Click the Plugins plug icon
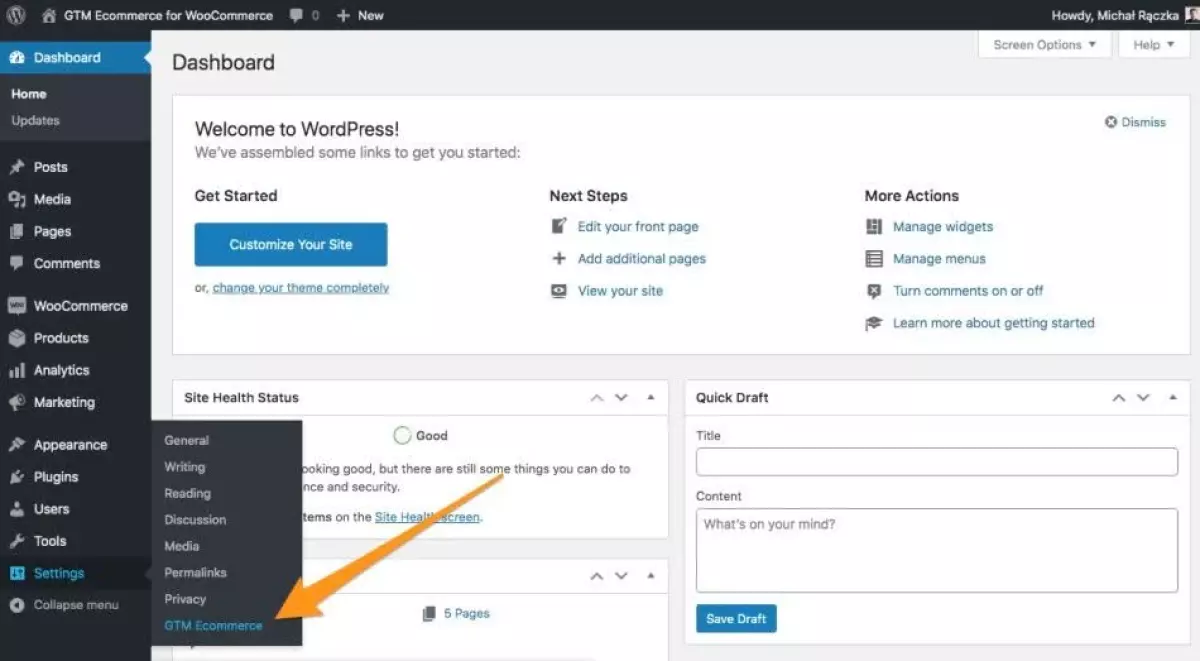Image resolution: width=1200 pixels, height=661 pixels. (17, 477)
